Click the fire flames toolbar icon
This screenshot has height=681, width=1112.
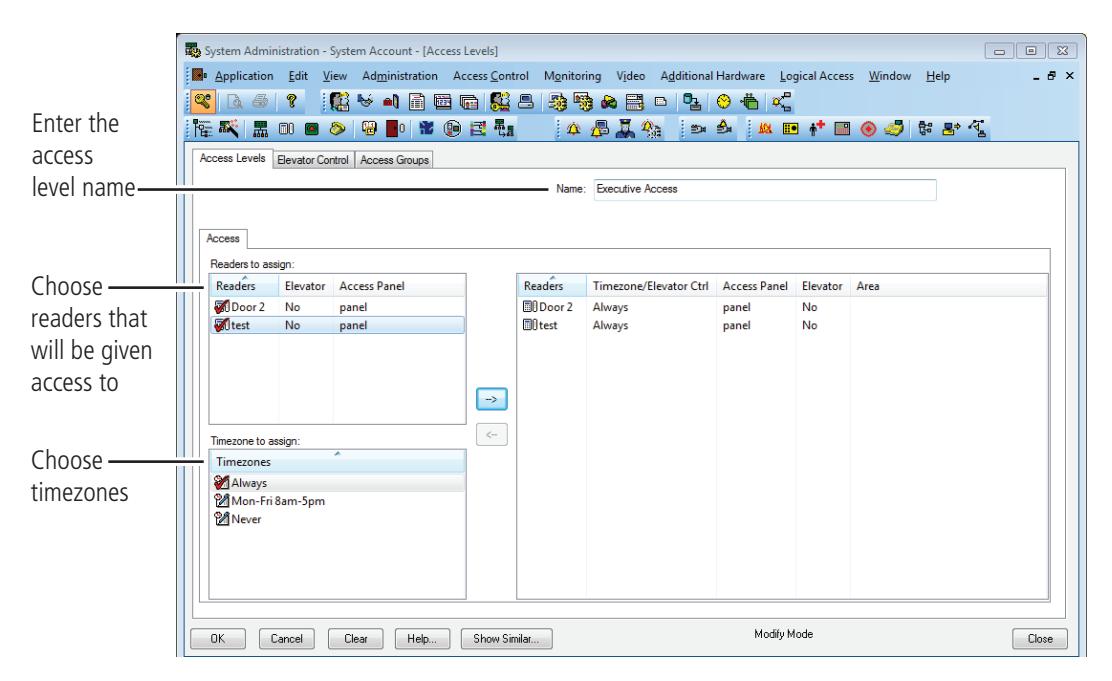pos(764,128)
